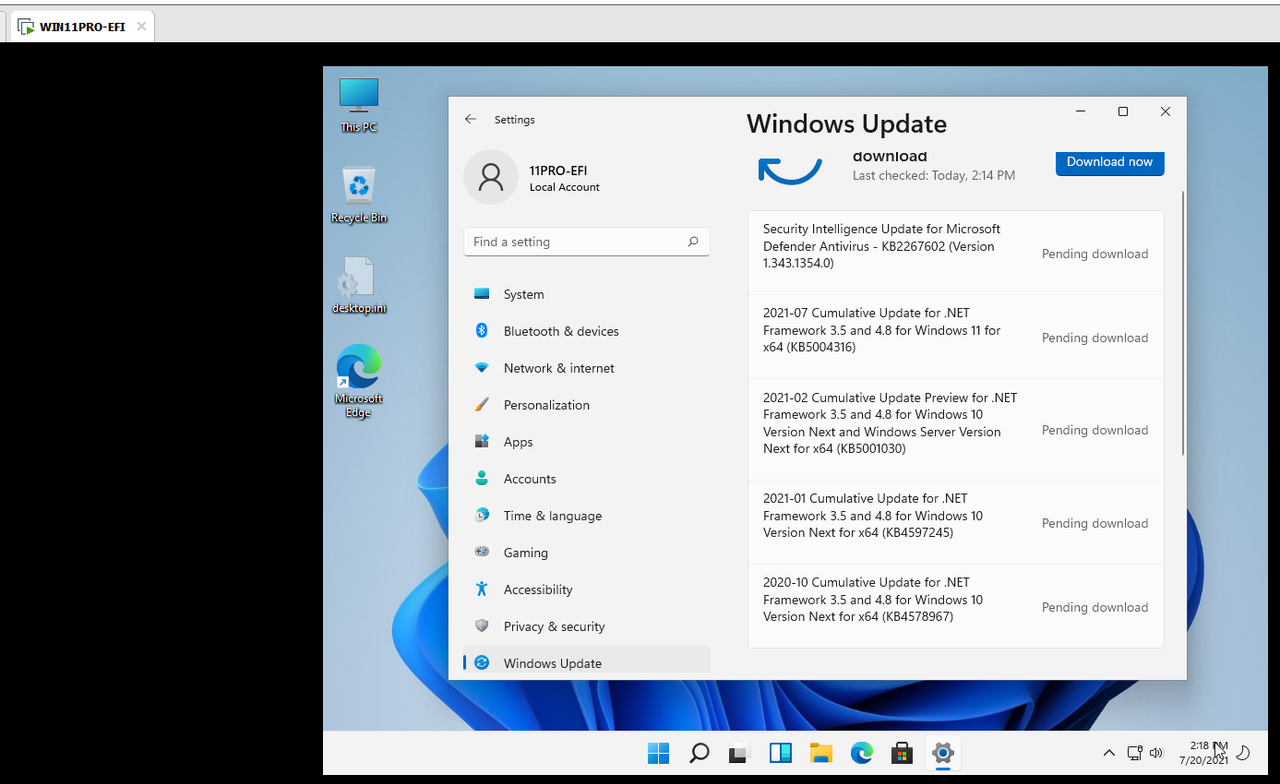Show hidden tray icons chevron

pyautogui.click(x=1109, y=753)
